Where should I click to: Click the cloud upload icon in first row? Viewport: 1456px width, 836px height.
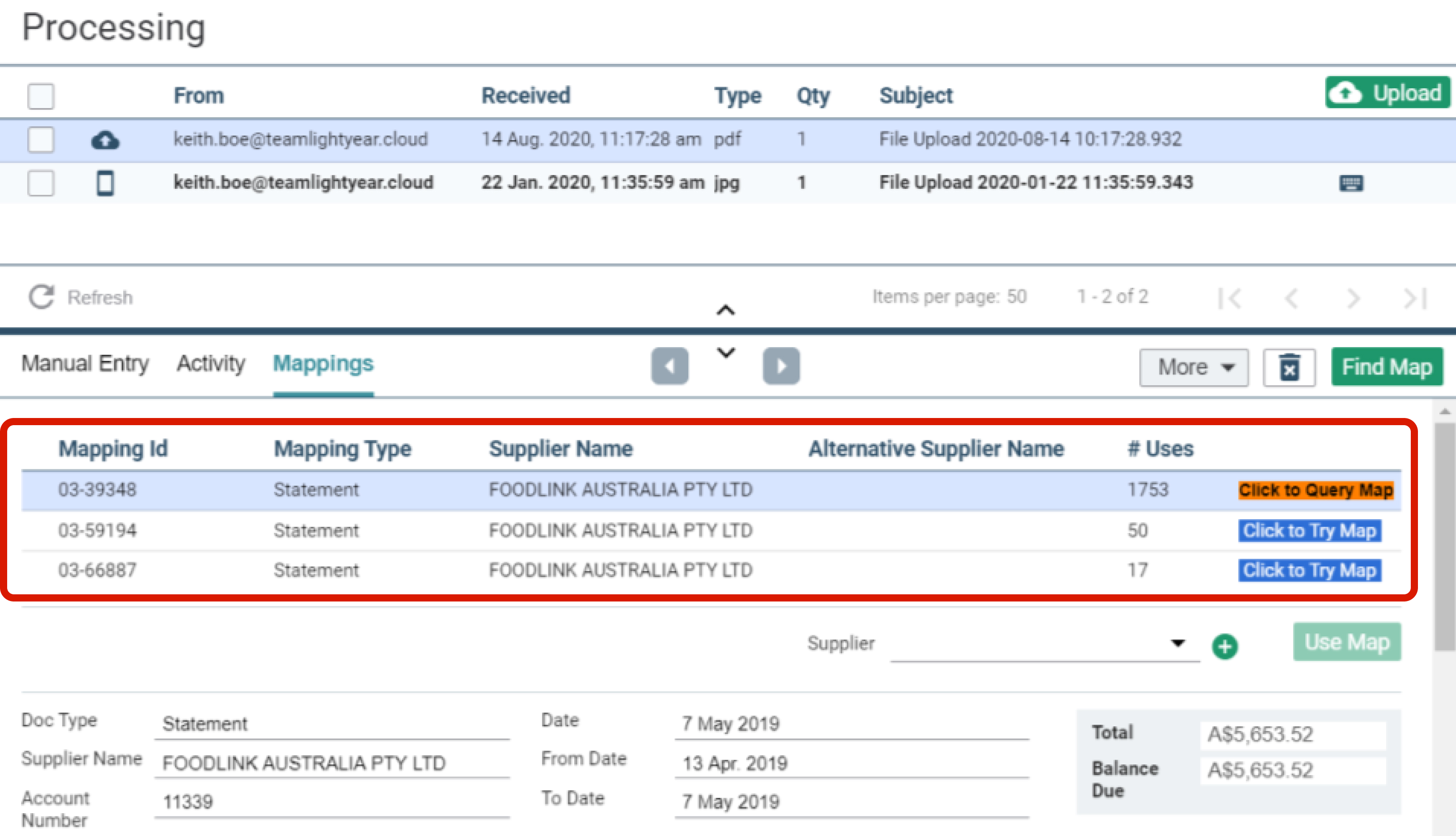(105, 140)
